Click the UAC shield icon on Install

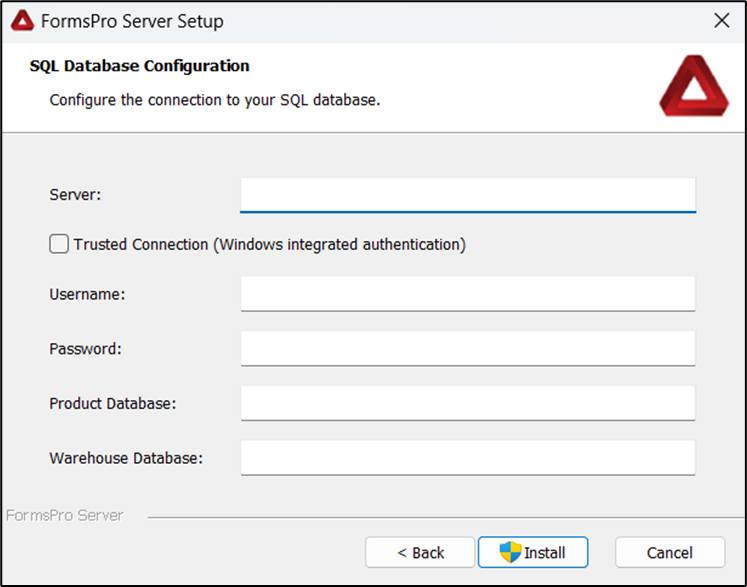click(x=510, y=552)
